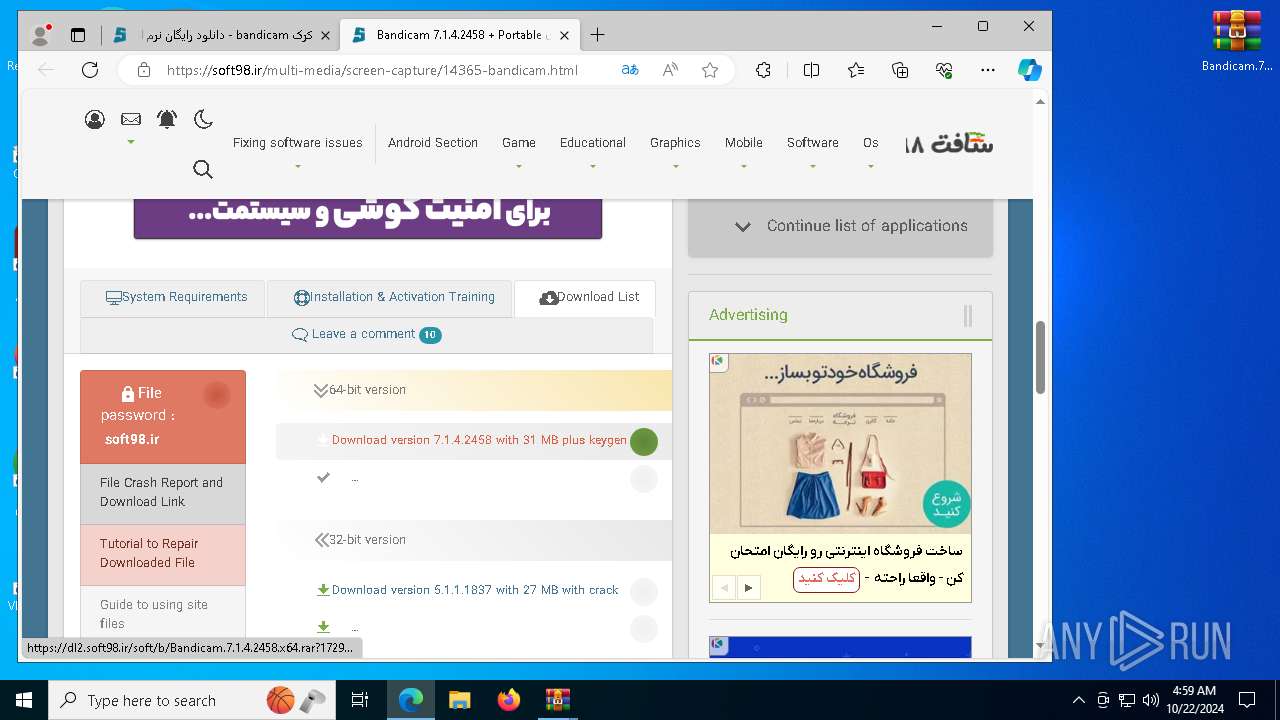The width and height of the screenshot is (1280, 720).
Task: Open Firefox in taskbar
Action: pyautogui.click(x=509, y=700)
